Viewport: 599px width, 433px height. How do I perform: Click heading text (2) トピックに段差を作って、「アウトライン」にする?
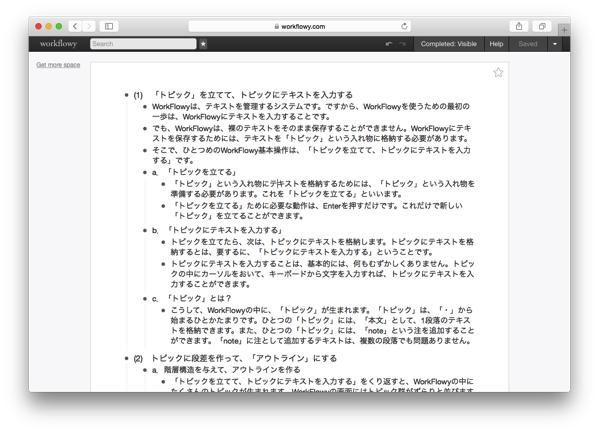point(235,358)
